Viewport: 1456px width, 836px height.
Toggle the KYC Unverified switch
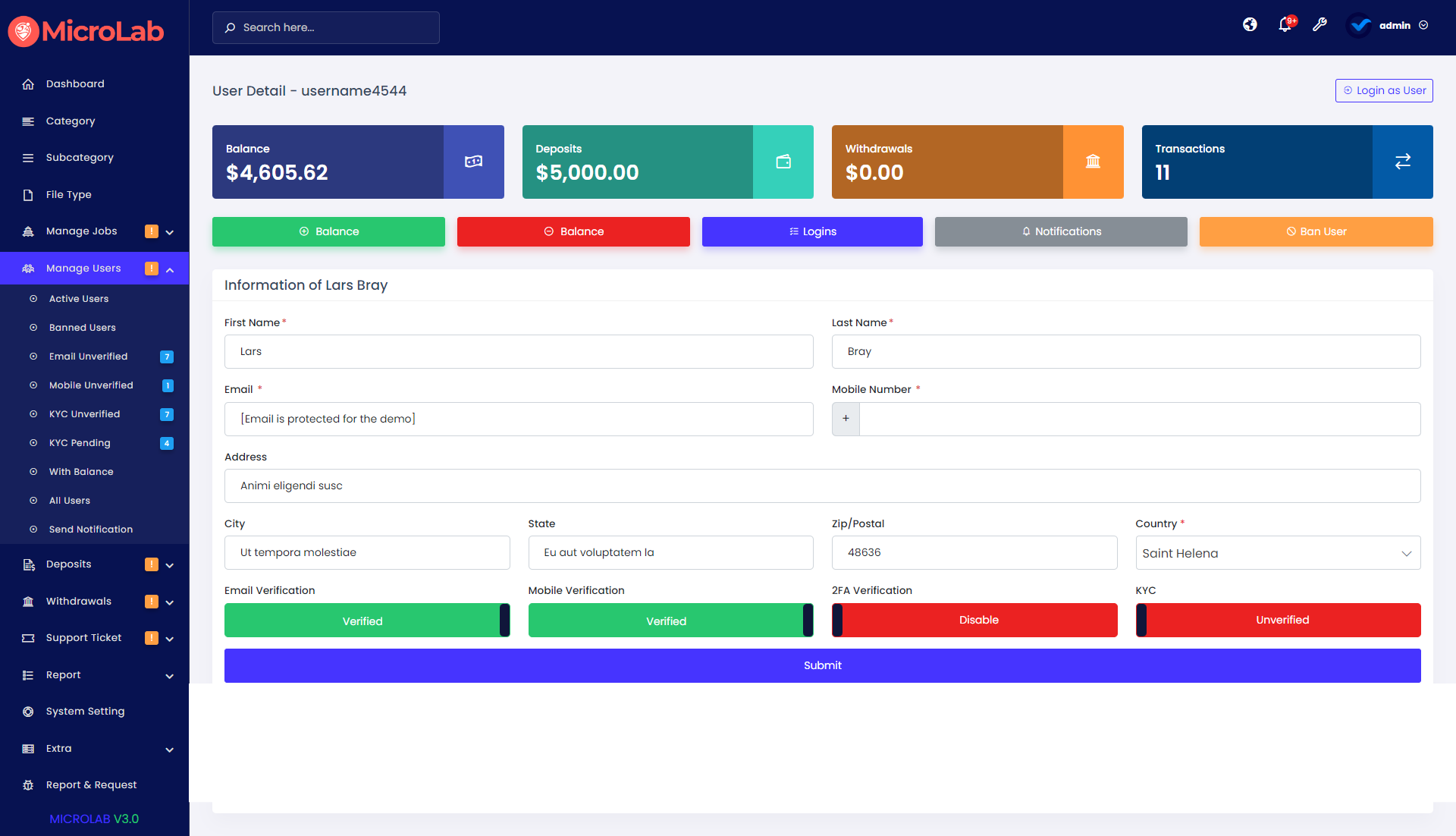[x=1278, y=620]
